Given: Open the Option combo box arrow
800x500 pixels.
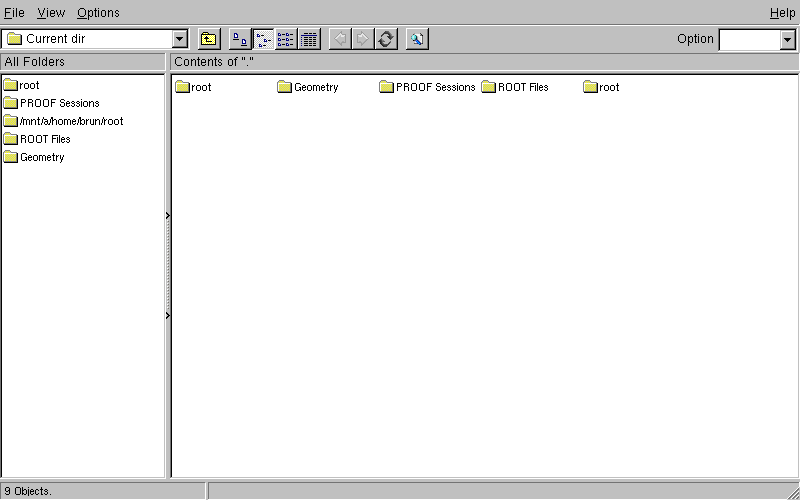Looking at the screenshot, I should [x=787, y=39].
